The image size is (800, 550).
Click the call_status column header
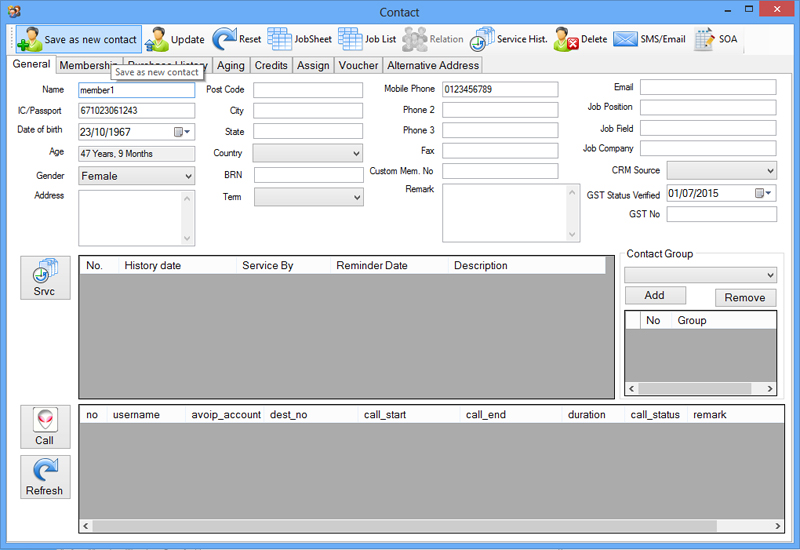[x=656, y=415]
